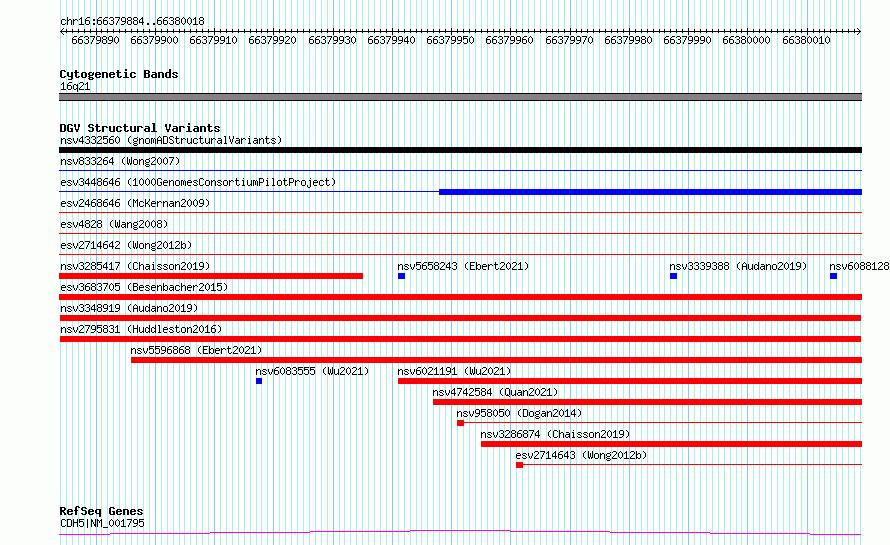
Task: Open the CDH5|NM_001795 gene label
Action: pos(102,523)
